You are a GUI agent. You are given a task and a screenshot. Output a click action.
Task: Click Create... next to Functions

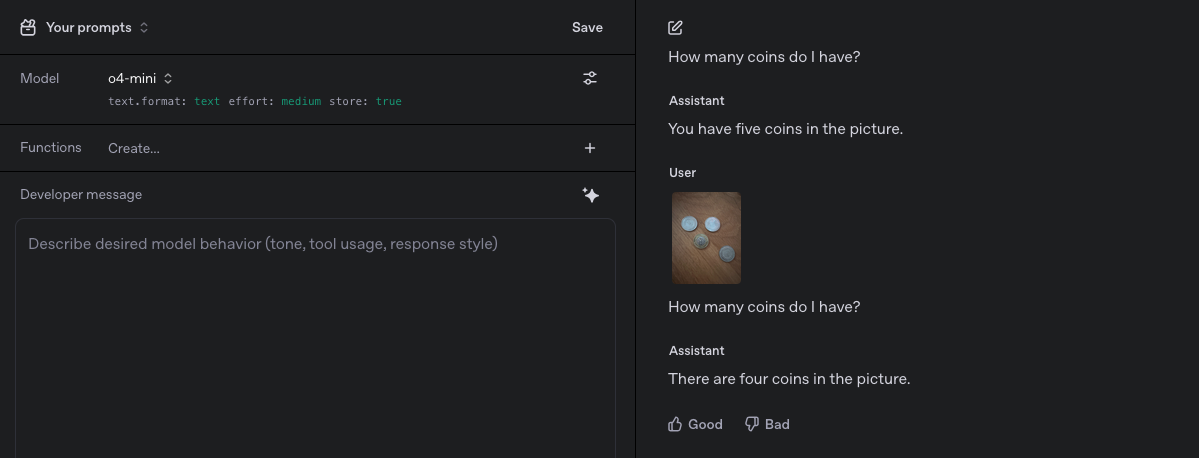click(x=134, y=148)
